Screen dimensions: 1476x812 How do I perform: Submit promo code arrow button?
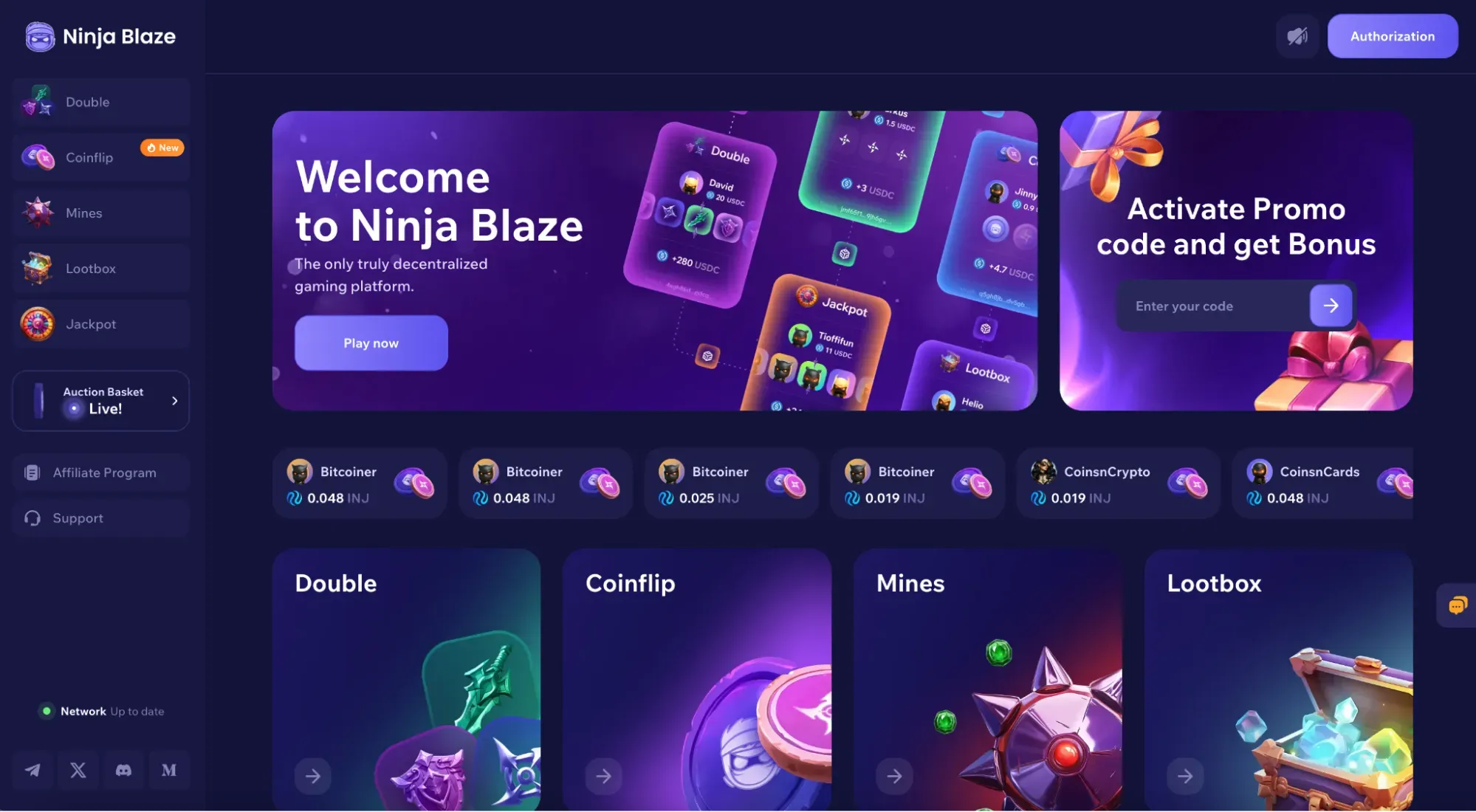1331,306
